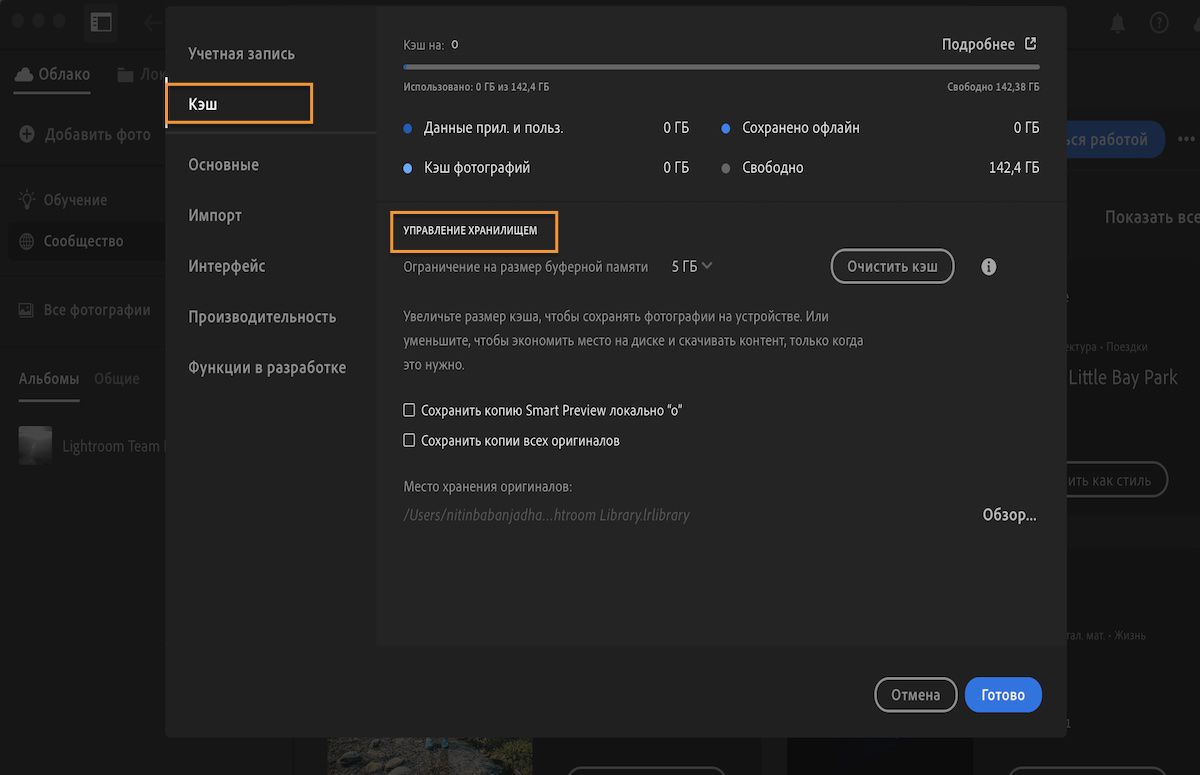Viewport: 1200px width, 775px height.
Task: Click the Добавить фото plus icon
Action: tap(25, 137)
